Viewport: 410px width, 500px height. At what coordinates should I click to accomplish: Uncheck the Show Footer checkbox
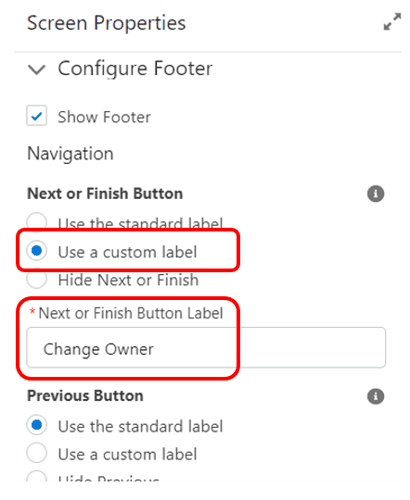(37, 116)
